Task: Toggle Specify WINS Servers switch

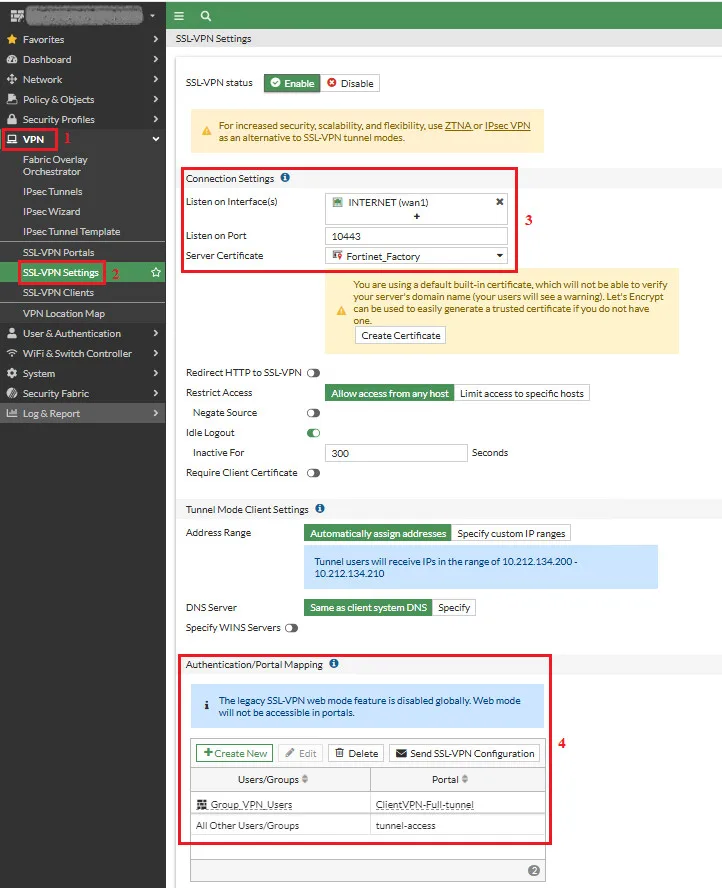Action: pyautogui.click(x=292, y=628)
